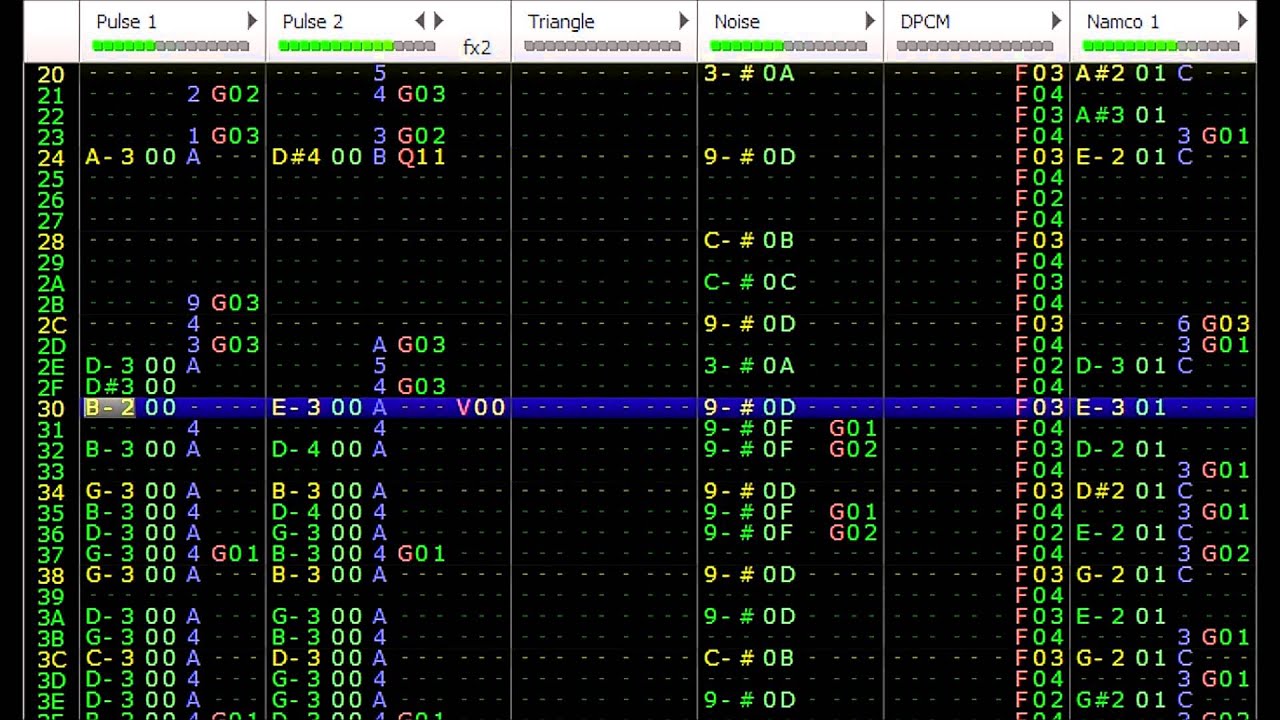
Task: Select A#2 note in Namco 1 row 20
Action: pos(1101,73)
